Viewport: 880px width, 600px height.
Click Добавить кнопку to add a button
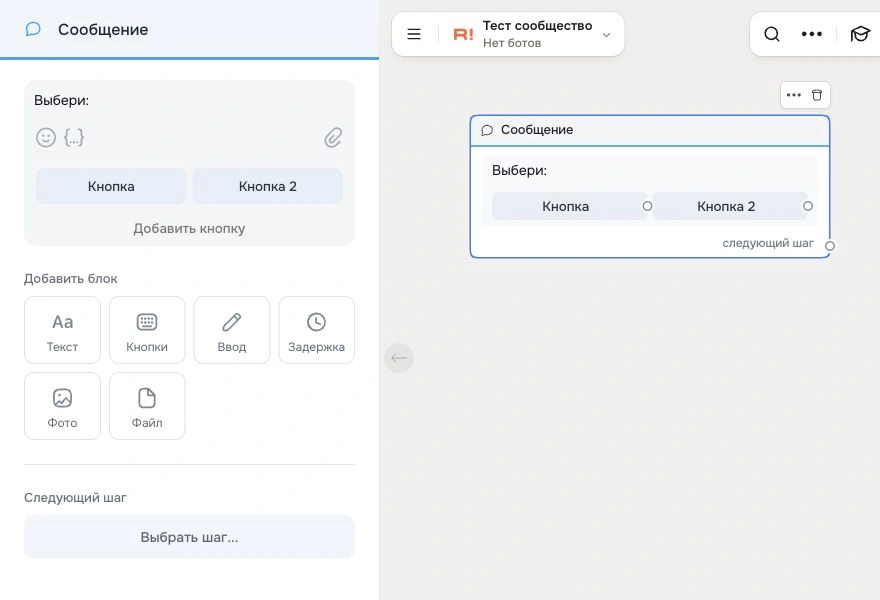pos(189,228)
